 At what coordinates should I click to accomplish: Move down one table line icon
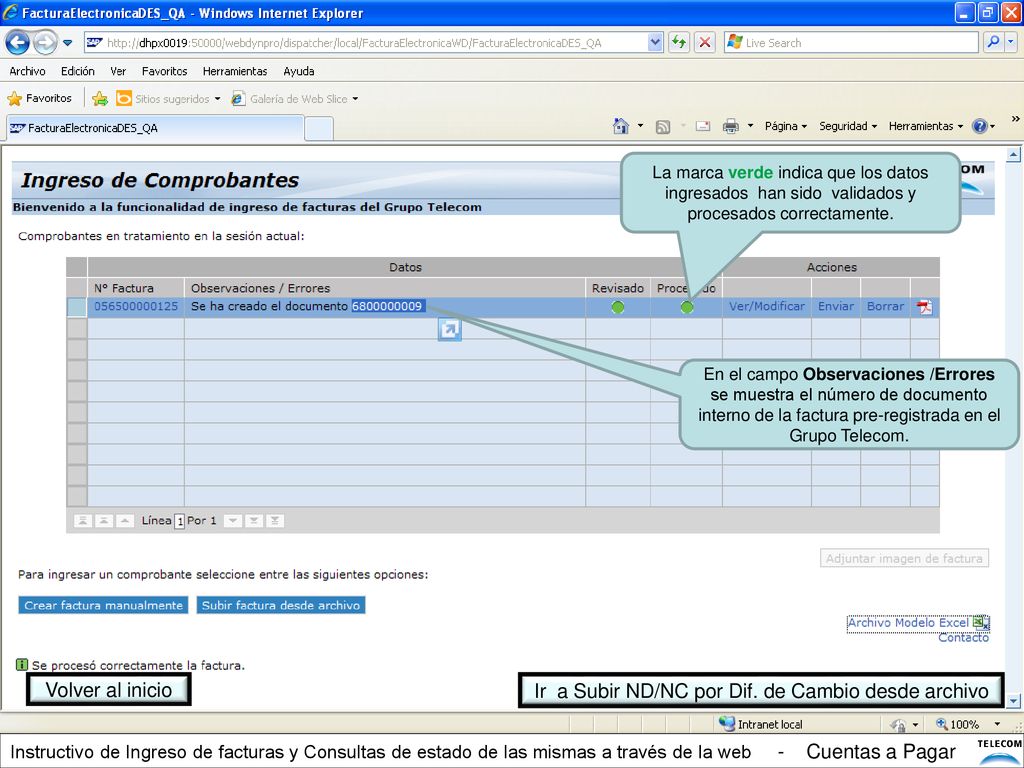coord(232,520)
